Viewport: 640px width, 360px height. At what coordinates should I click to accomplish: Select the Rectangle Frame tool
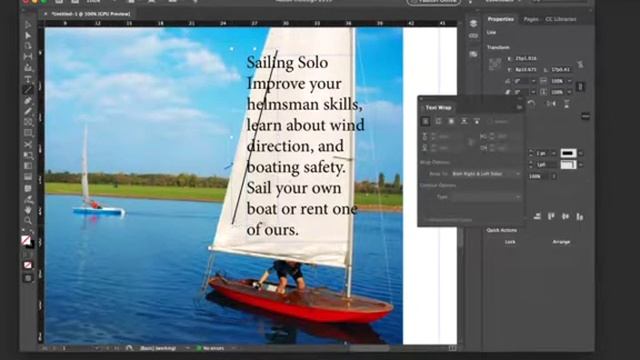click(x=28, y=122)
